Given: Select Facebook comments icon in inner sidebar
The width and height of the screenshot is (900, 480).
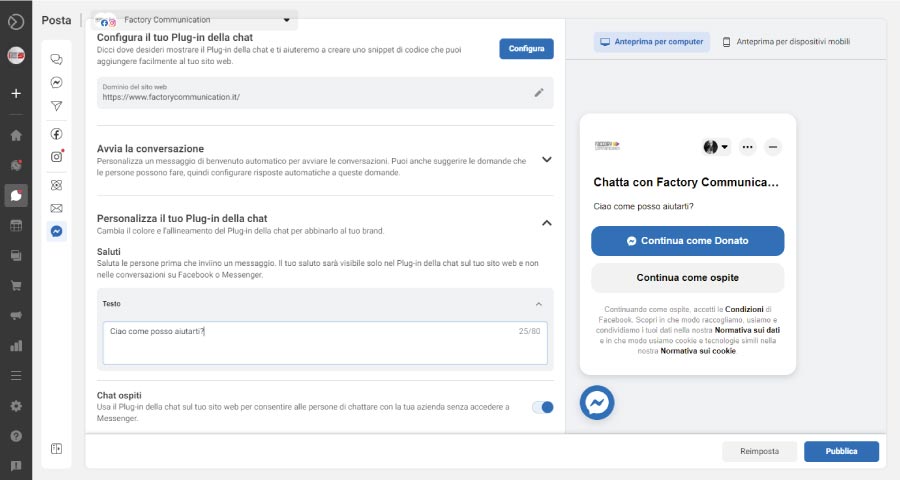Looking at the screenshot, I should tap(56, 134).
